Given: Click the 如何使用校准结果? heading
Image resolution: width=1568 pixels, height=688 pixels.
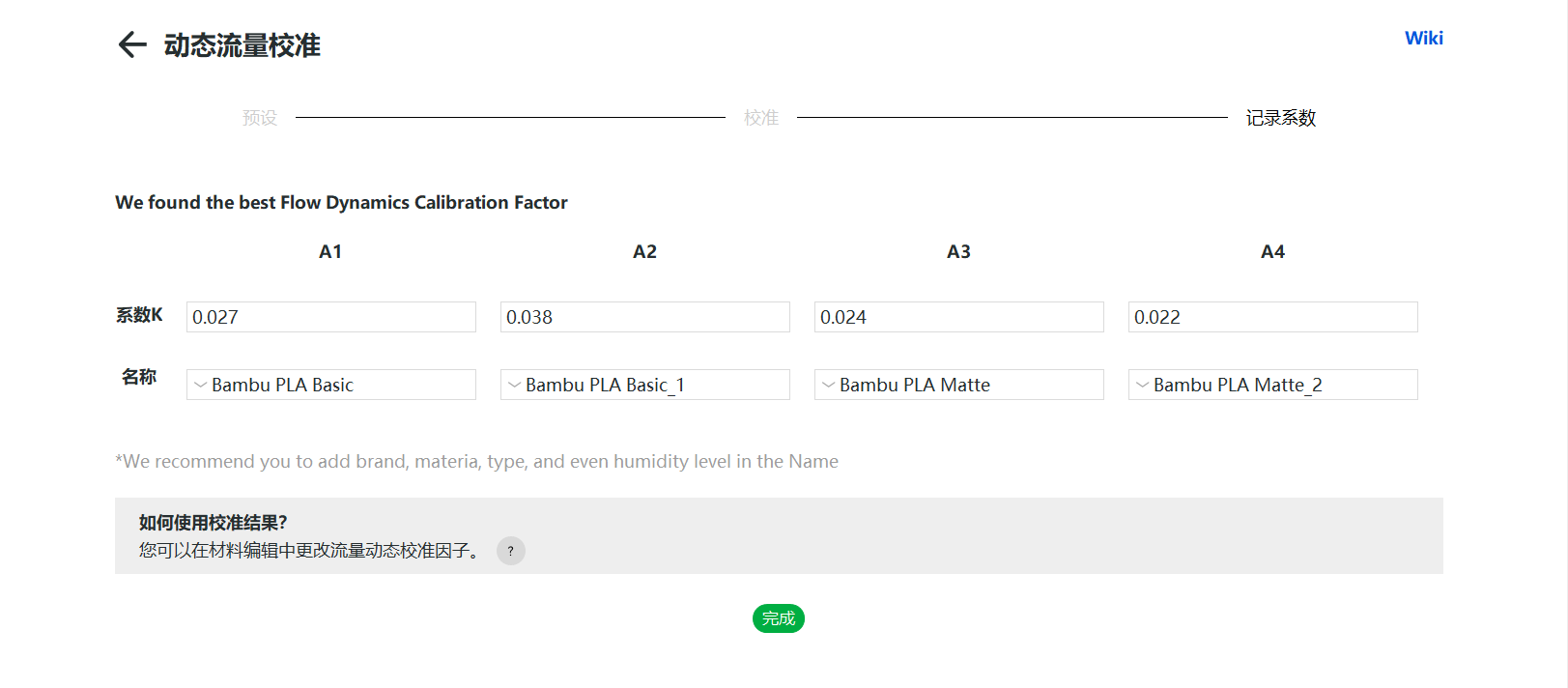Looking at the screenshot, I should click(213, 523).
